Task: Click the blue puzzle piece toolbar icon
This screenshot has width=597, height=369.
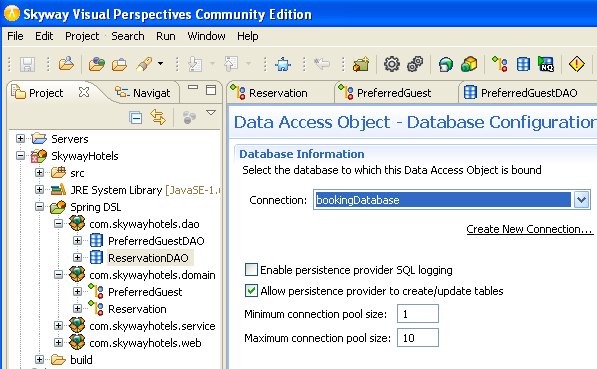Action: [283, 64]
